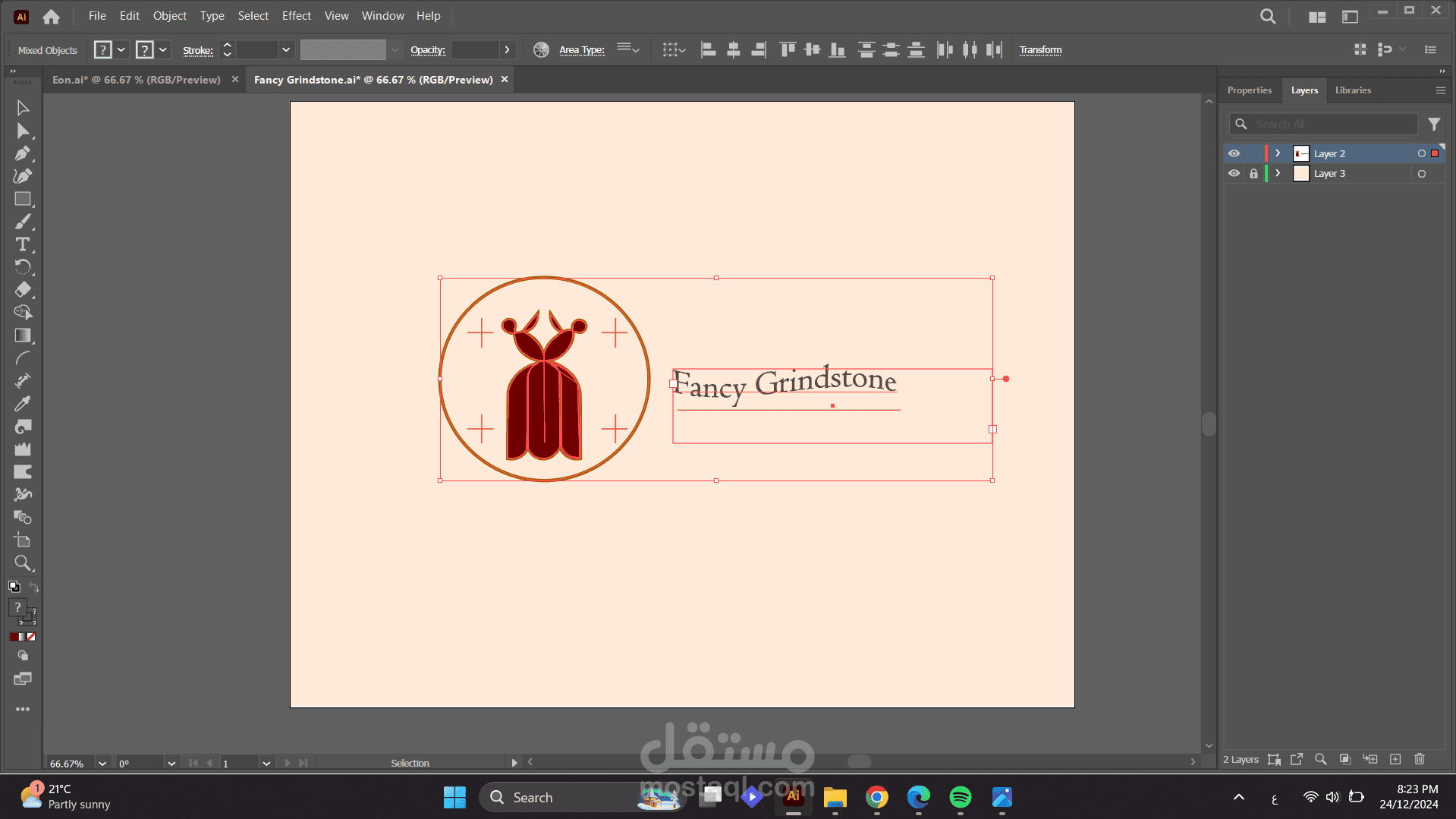
Task: Open Spotify from the taskbar
Action: pos(960,797)
